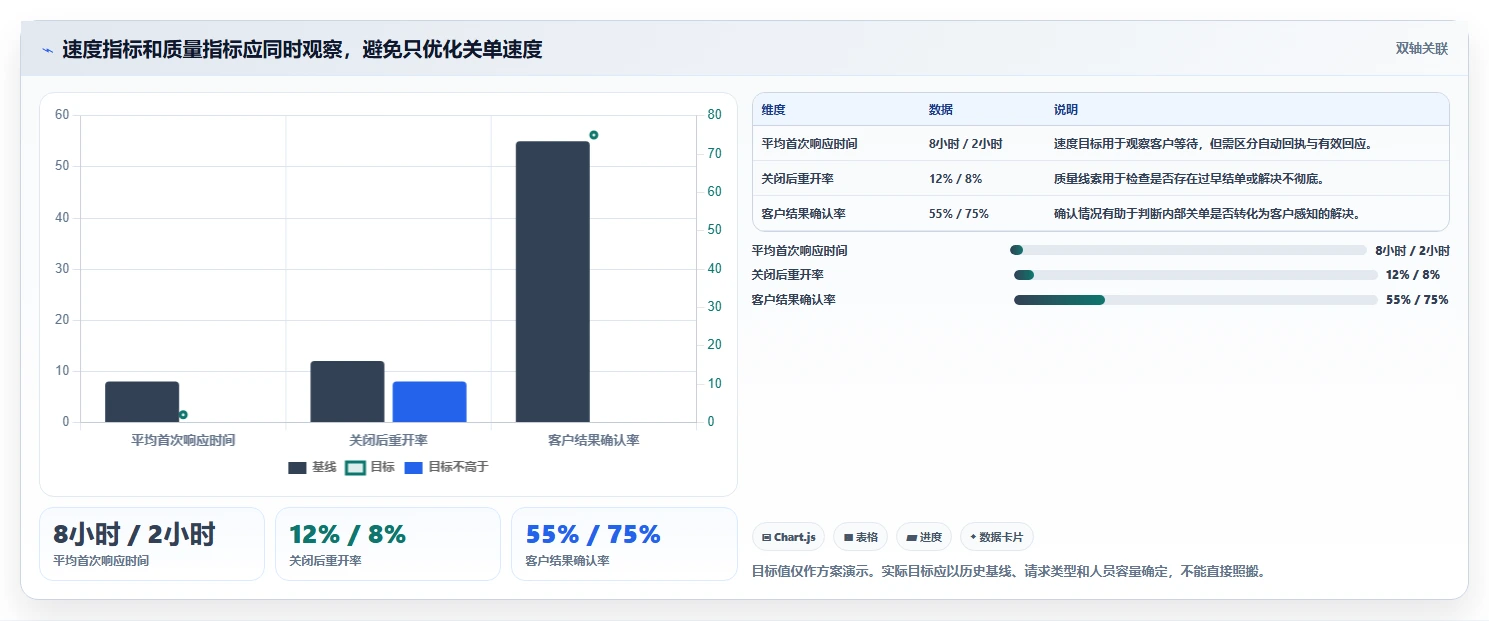The image size is (1489, 621).
Task: Click the 80 tick on right axis
Action: [x=714, y=115]
